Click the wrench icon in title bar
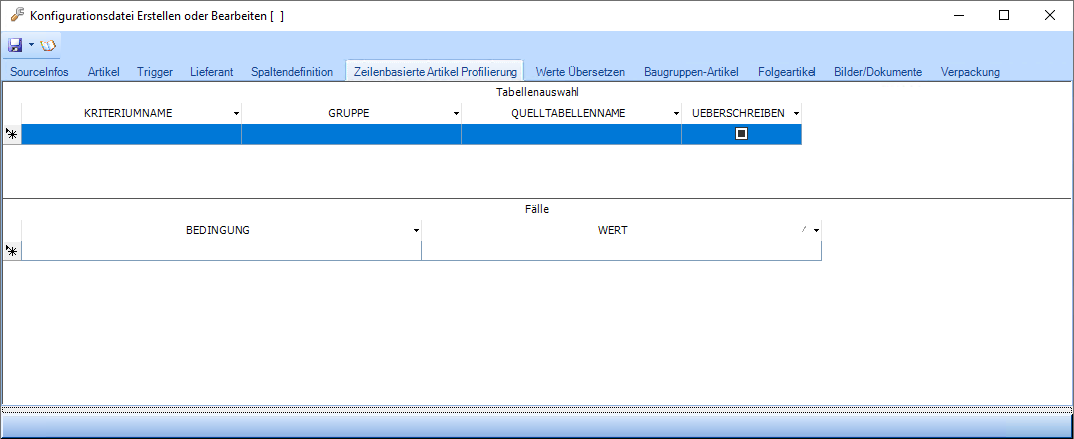The height and width of the screenshot is (439, 1074). click(x=16, y=15)
